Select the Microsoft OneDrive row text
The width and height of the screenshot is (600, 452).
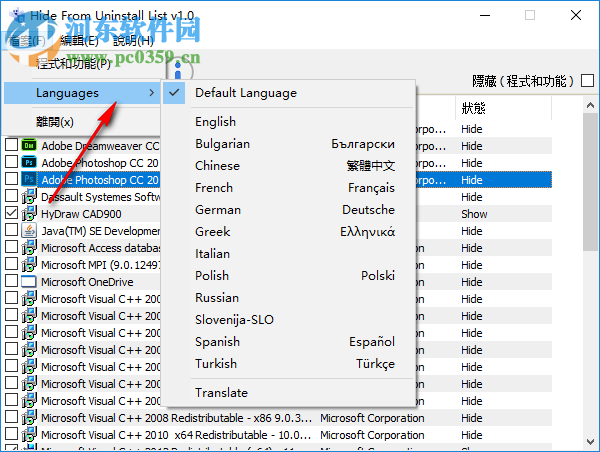point(87,282)
